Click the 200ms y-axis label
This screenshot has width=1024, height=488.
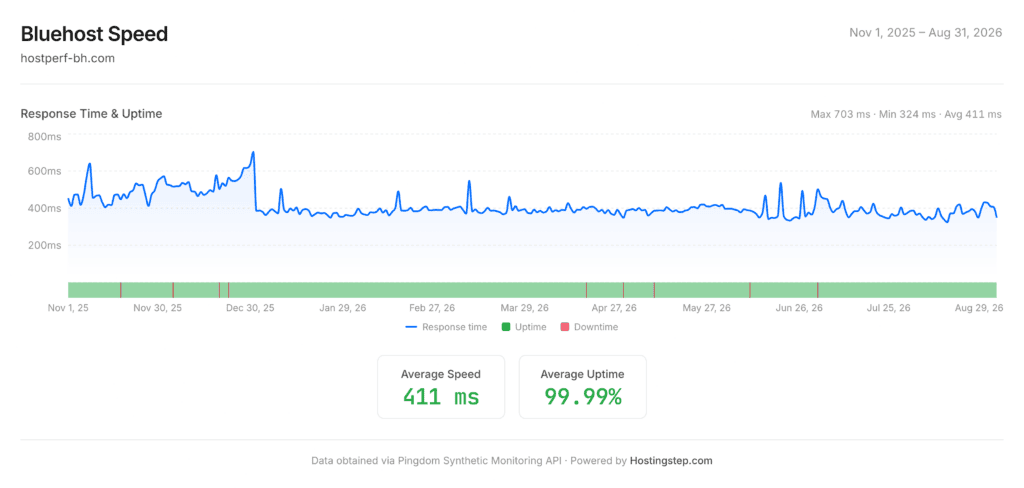[44, 246]
